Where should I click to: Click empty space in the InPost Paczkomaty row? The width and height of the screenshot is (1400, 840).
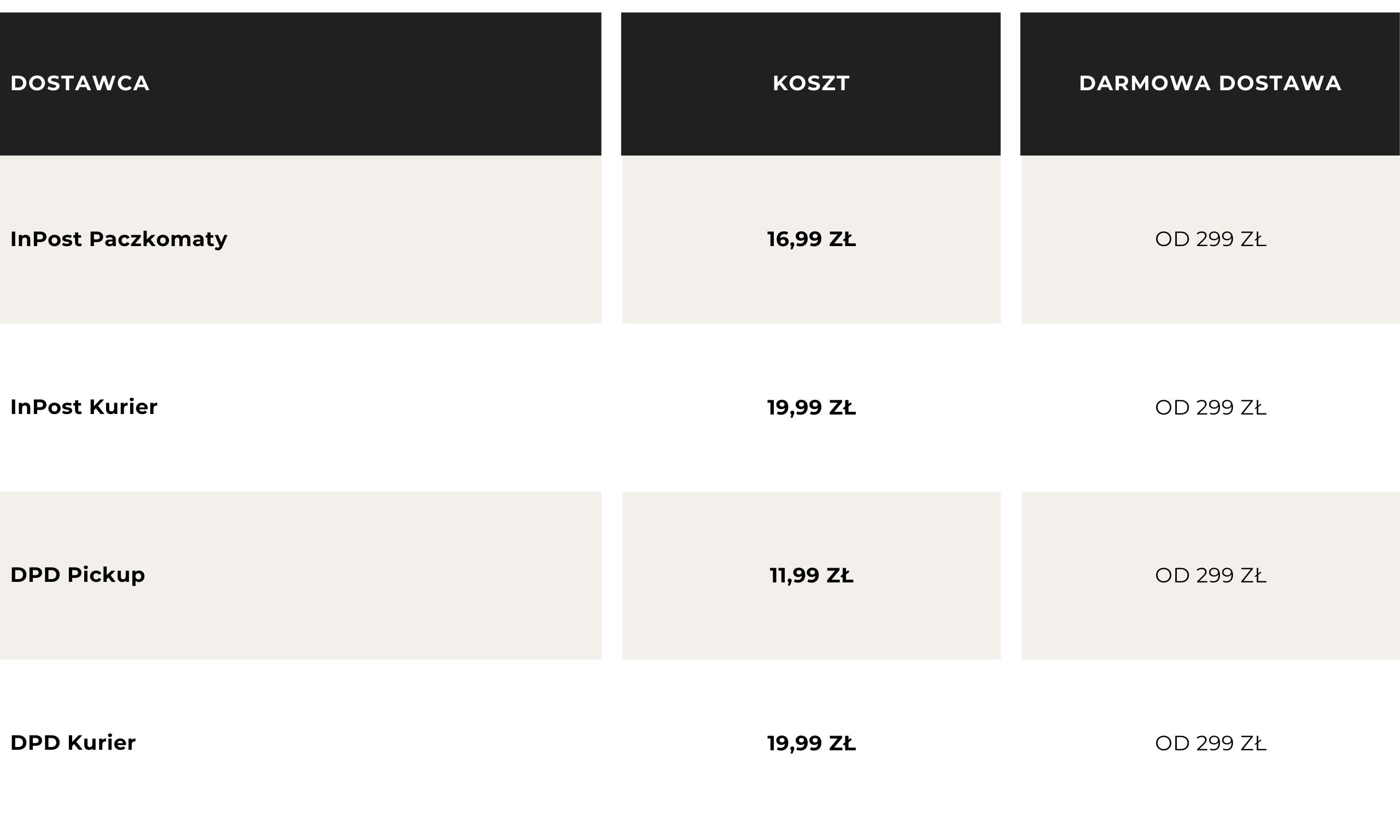(x=424, y=239)
